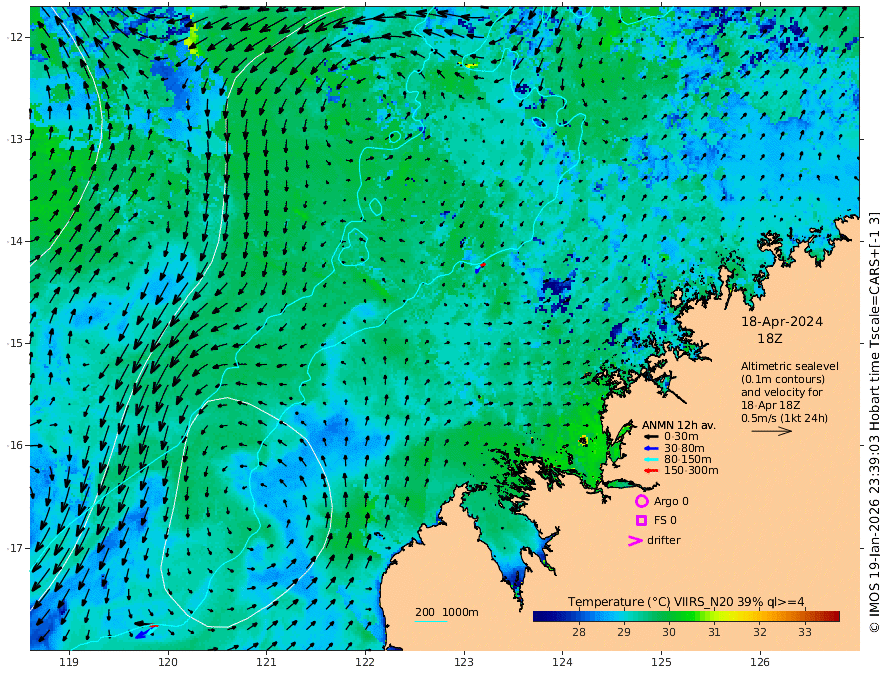Click the 28 tick on the color bar

pos(579,632)
